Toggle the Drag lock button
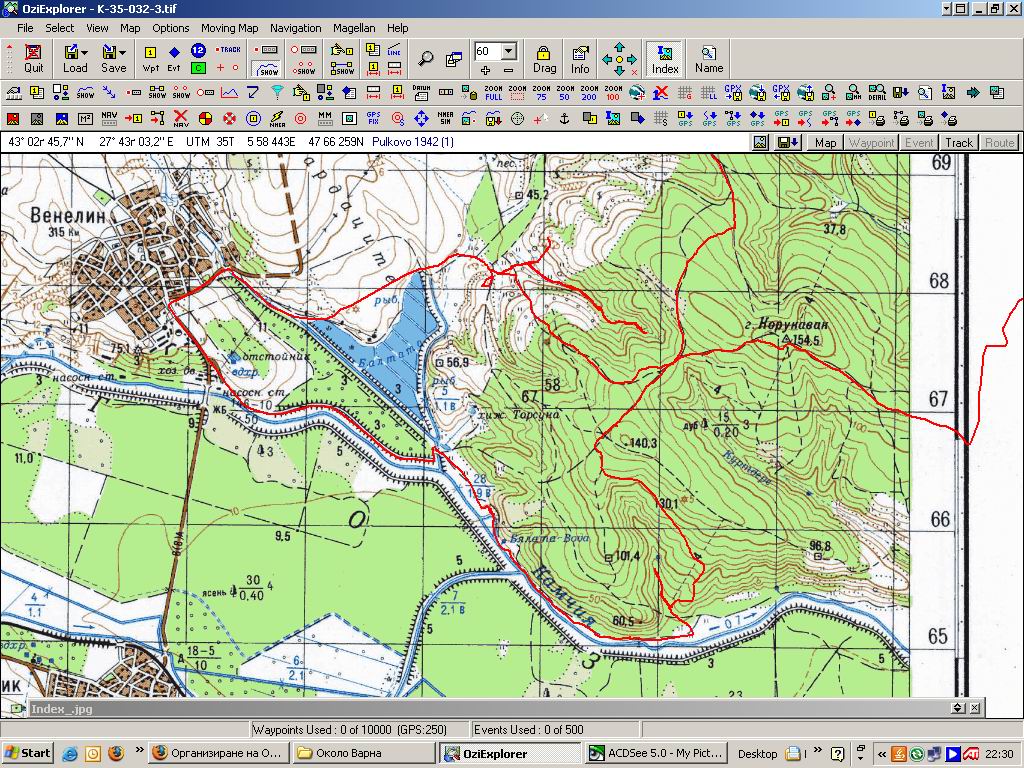1024x768 pixels. tap(544, 58)
